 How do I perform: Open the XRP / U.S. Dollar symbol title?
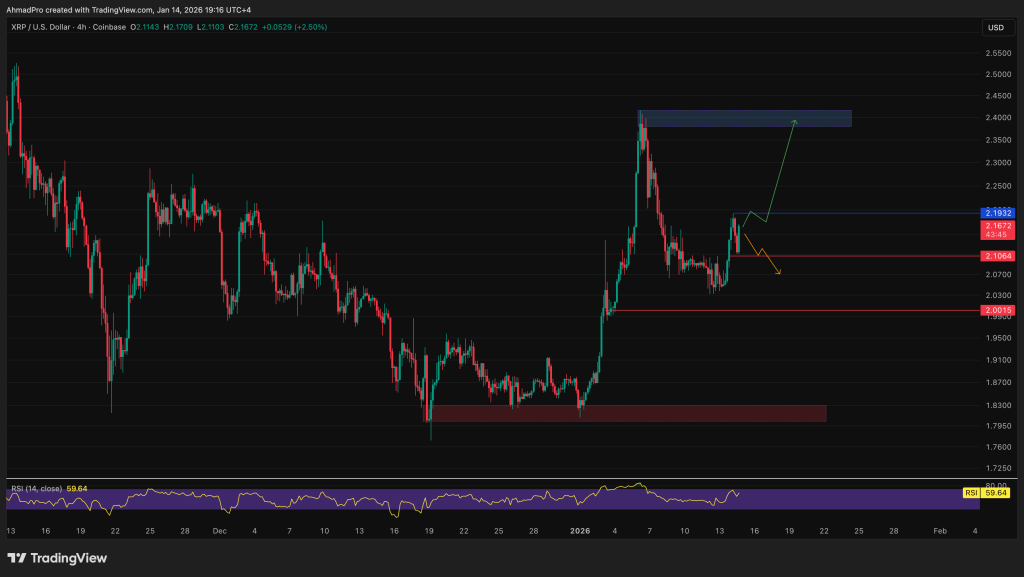point(47,27)
